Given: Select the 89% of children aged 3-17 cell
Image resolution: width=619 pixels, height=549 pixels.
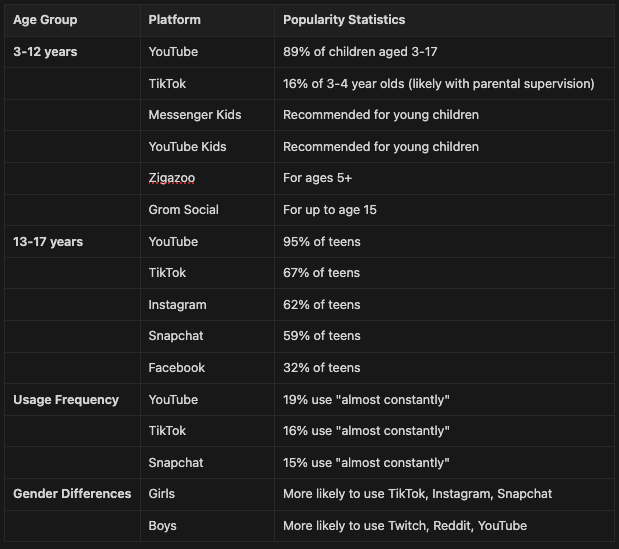Looking at the screenshot, I should pos(360,52).
